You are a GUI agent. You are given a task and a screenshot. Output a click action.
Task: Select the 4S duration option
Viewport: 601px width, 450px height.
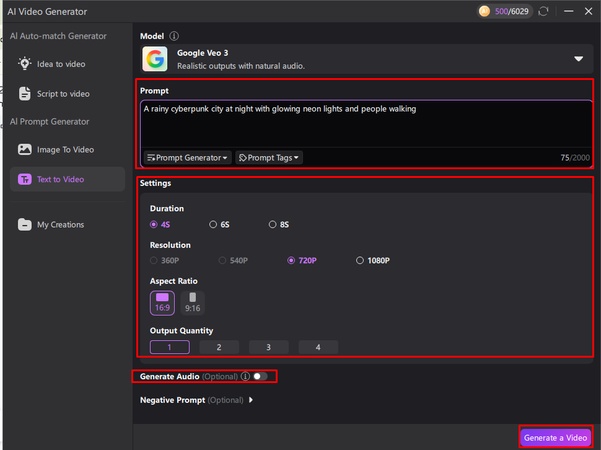(x=160, y=225)
